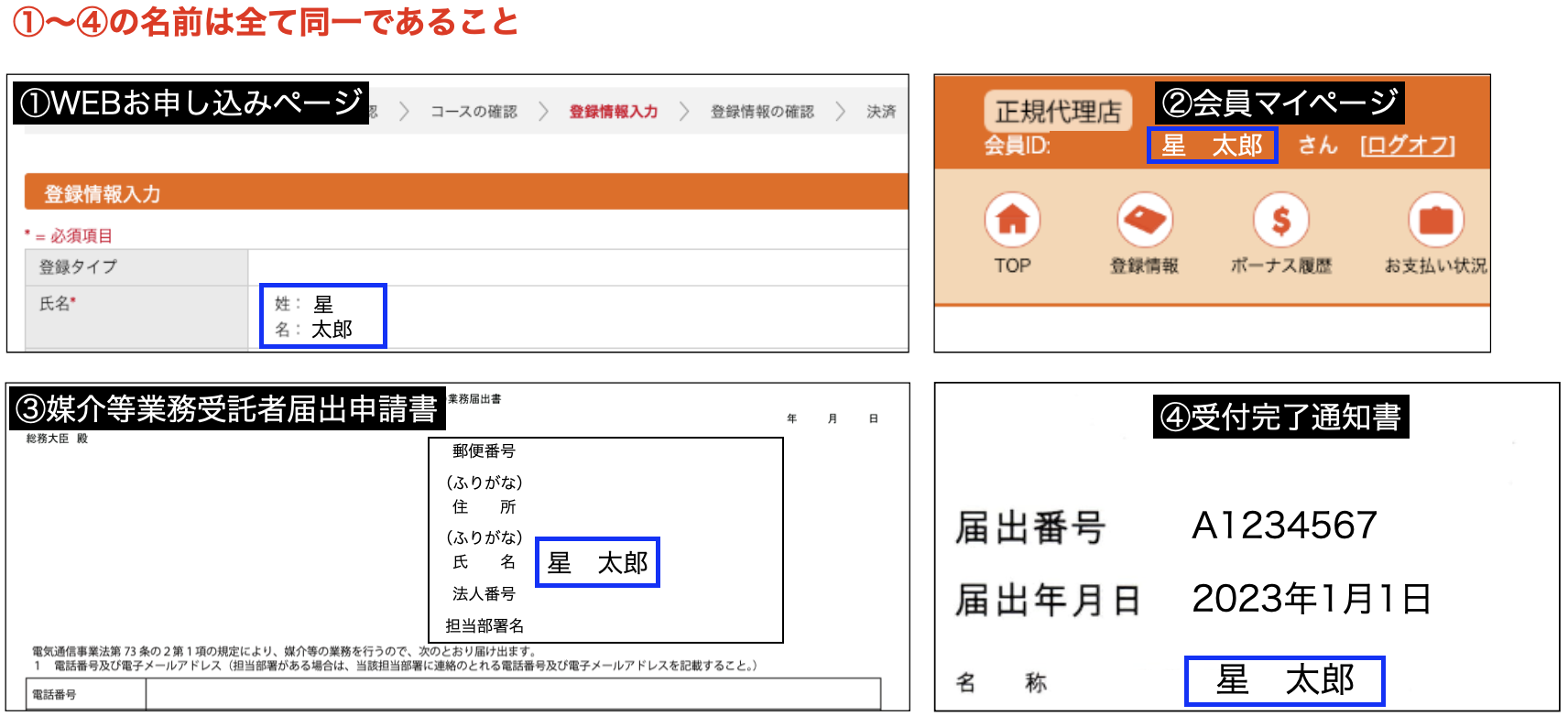Click the 総務大臣 殿 text
1568x716 pixels.
57,439
